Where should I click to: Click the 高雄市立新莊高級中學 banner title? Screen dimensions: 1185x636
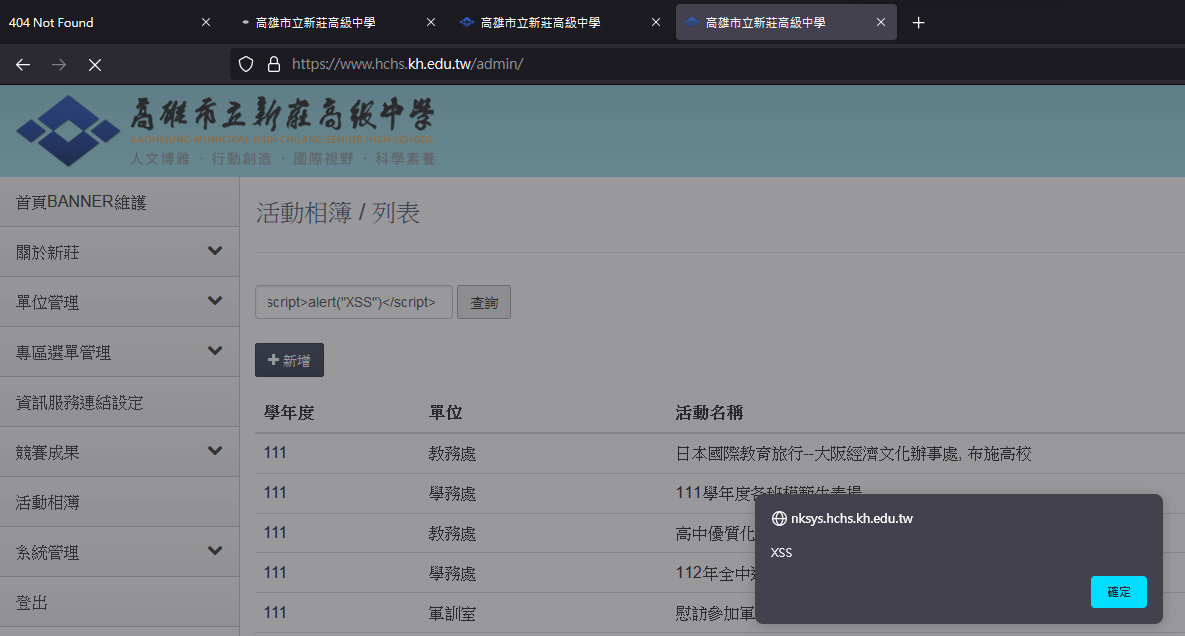tap(282, 115)
